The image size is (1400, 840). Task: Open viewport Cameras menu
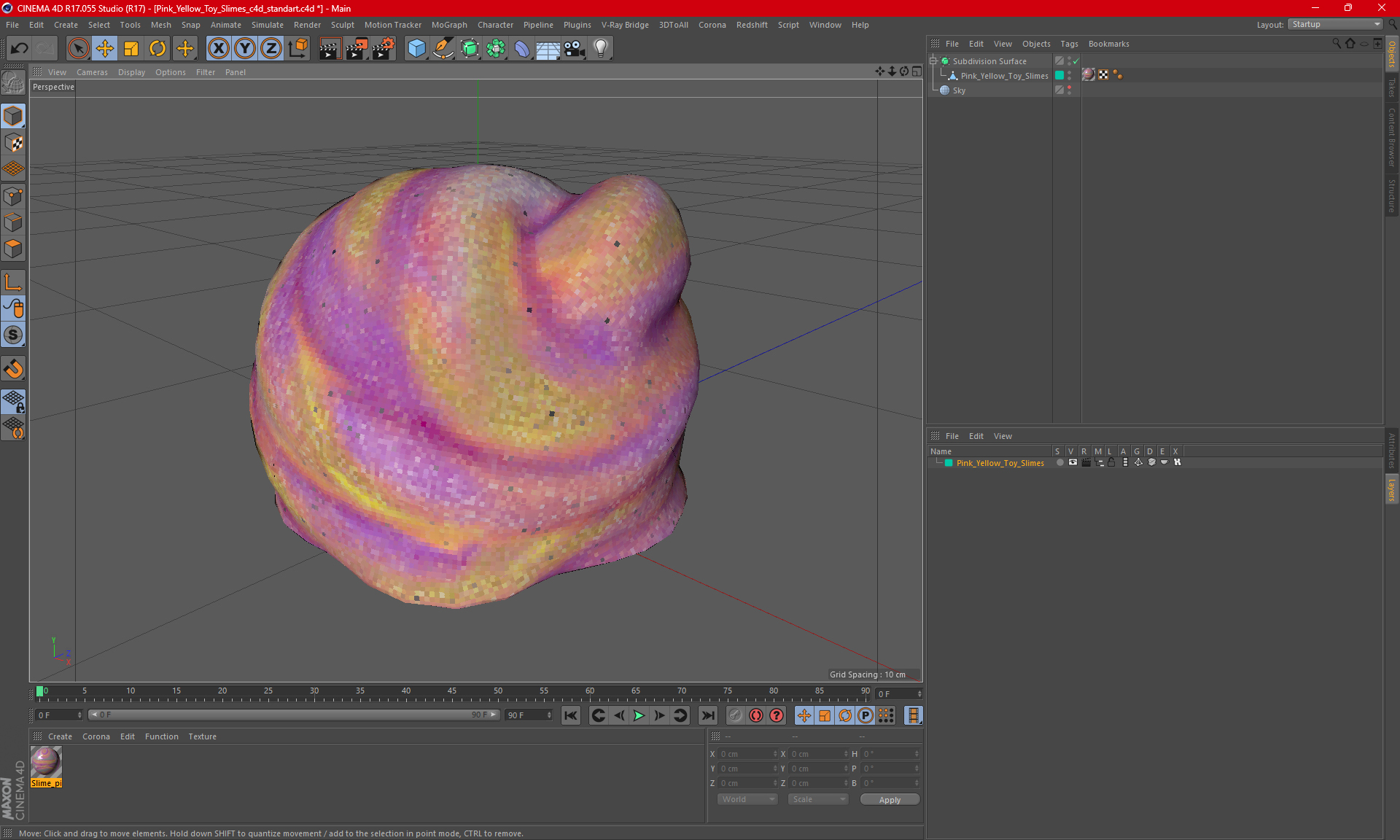coord(92,72)
